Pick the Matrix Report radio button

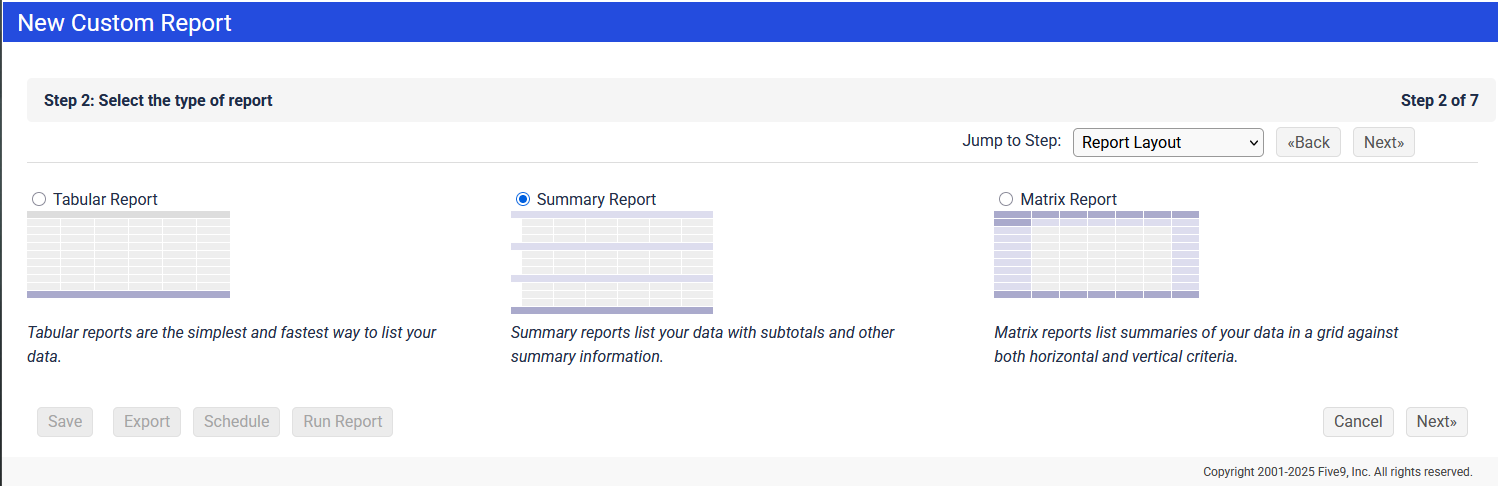click(x=1006, y=199)
